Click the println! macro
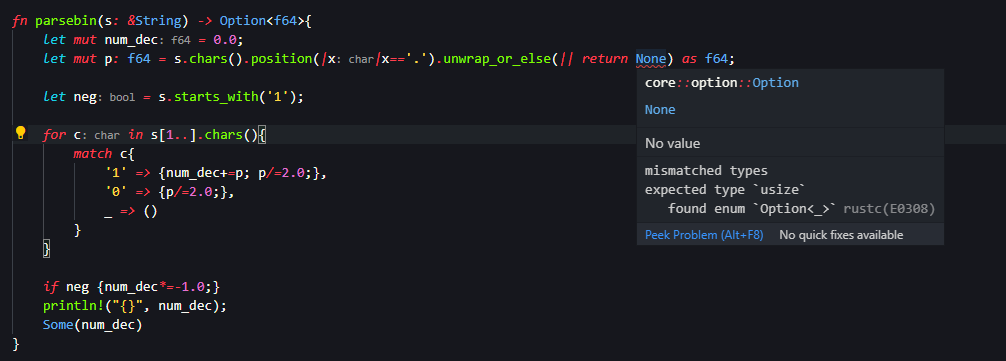 point(69,306)
